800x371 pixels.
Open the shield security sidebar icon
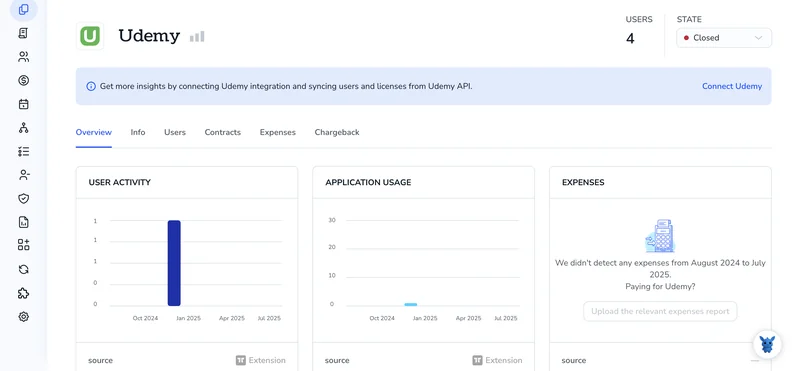click(23, 199)
